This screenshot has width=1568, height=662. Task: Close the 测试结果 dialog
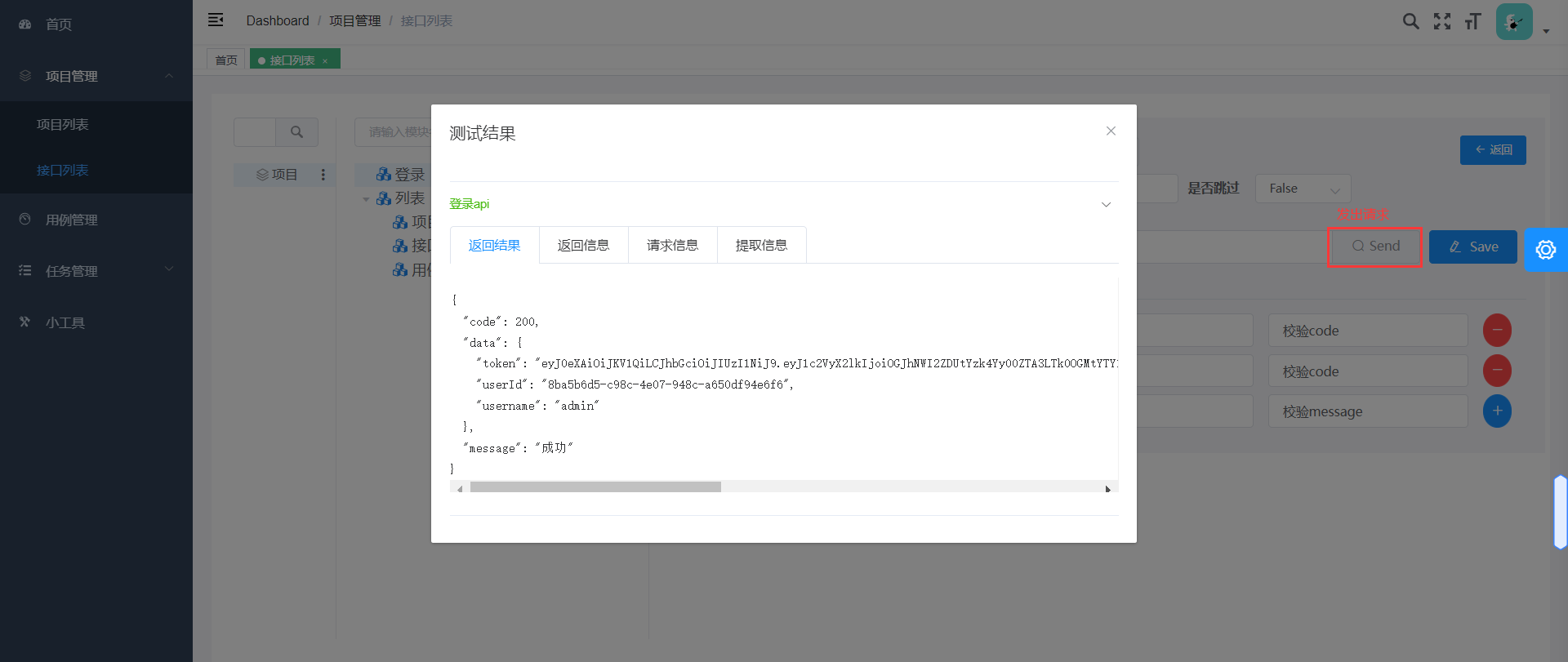[x=1111, y=131]
